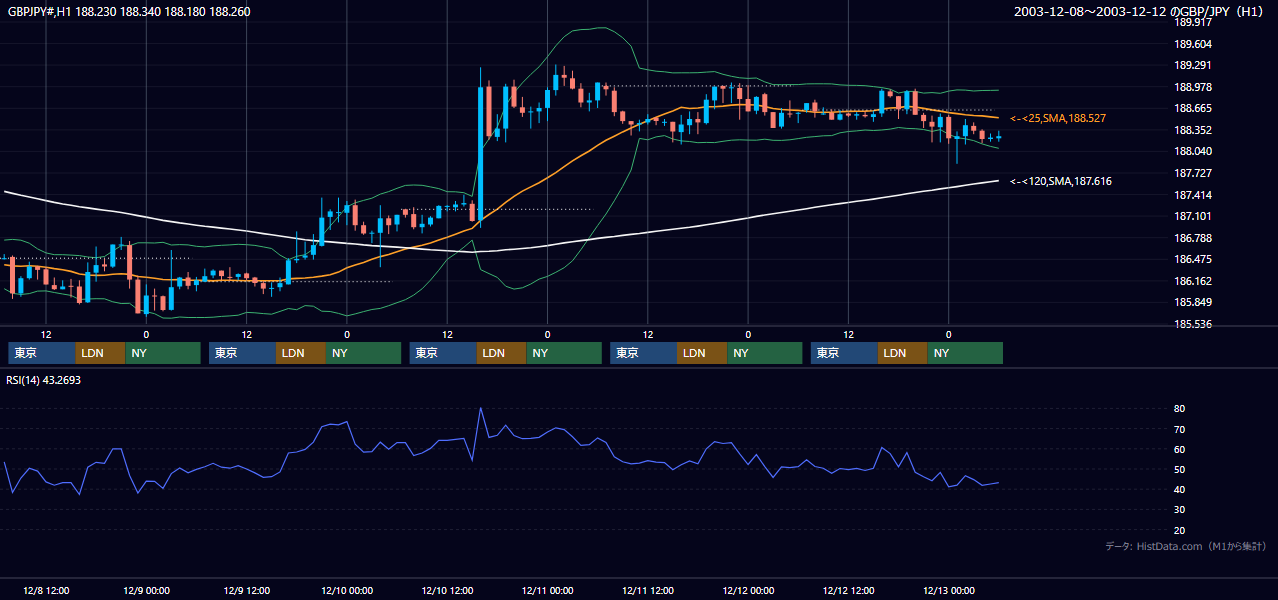Click price axis label 187.101
This screenshot has width=1278, height=600.
tap(1195, 217)
